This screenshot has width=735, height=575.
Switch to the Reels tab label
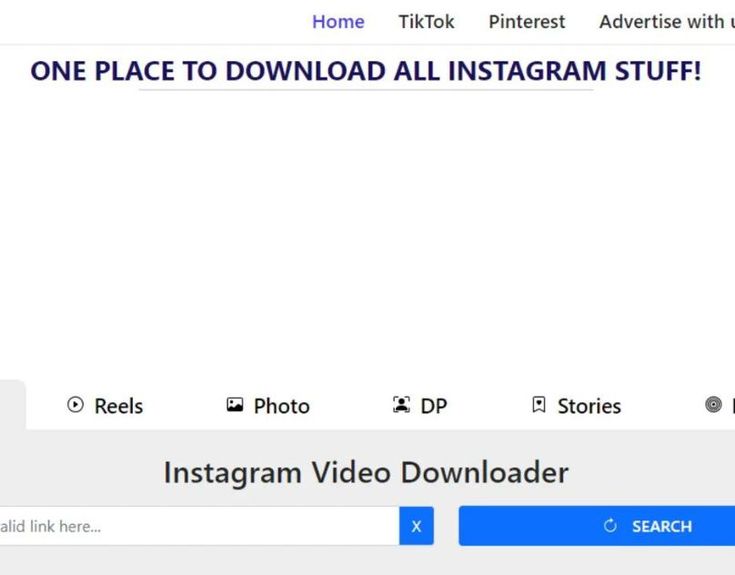click(x=119, y=406)
